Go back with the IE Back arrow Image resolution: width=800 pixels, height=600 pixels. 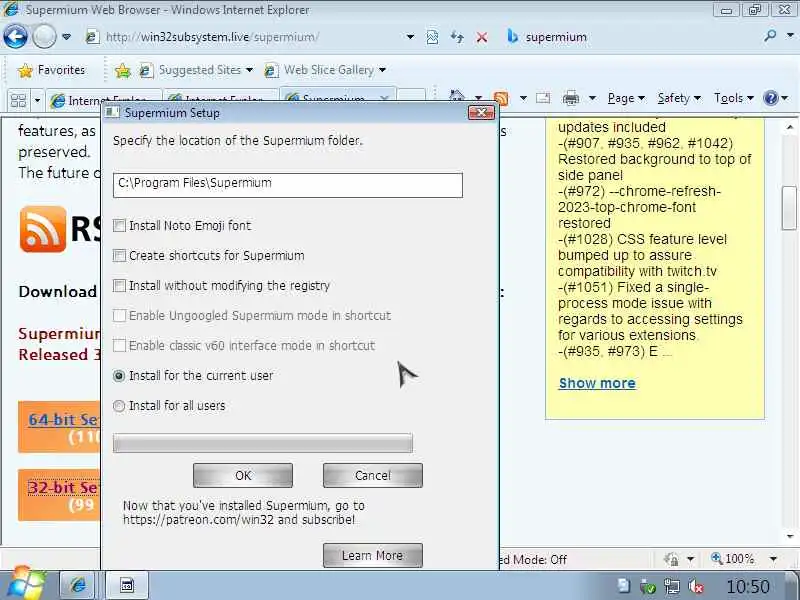pyautogui.click(x=15, y=37)
